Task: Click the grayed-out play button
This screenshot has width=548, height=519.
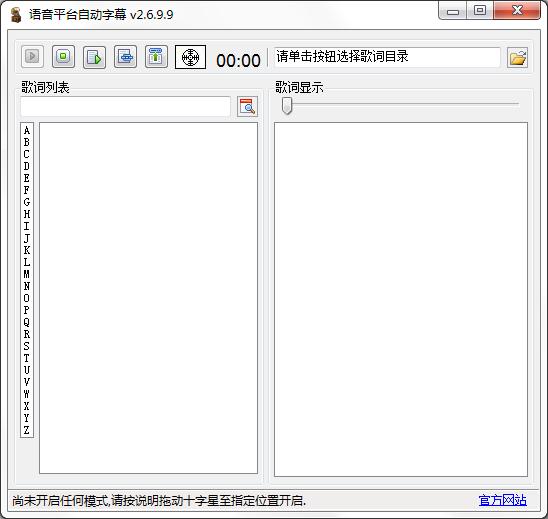Action: [x=32, y=57]
